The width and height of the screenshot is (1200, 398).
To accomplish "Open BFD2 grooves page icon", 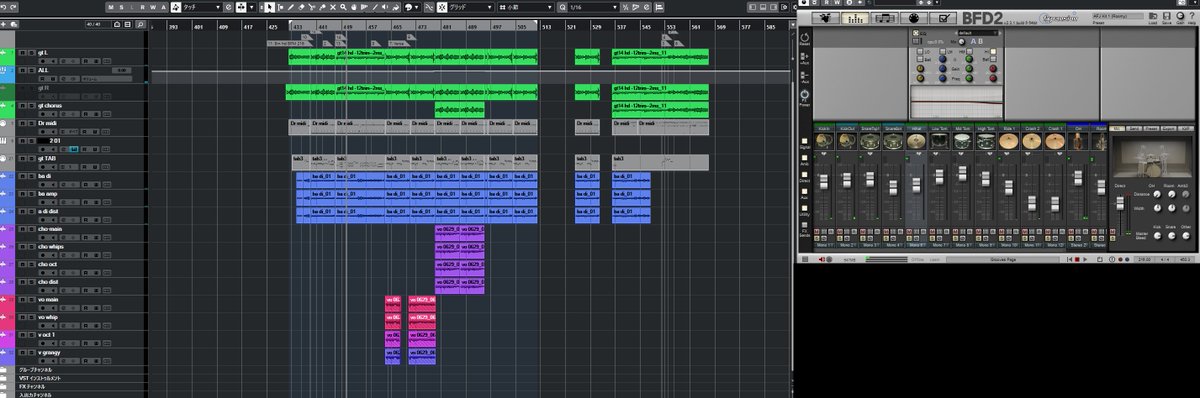I will coord(885,17).
